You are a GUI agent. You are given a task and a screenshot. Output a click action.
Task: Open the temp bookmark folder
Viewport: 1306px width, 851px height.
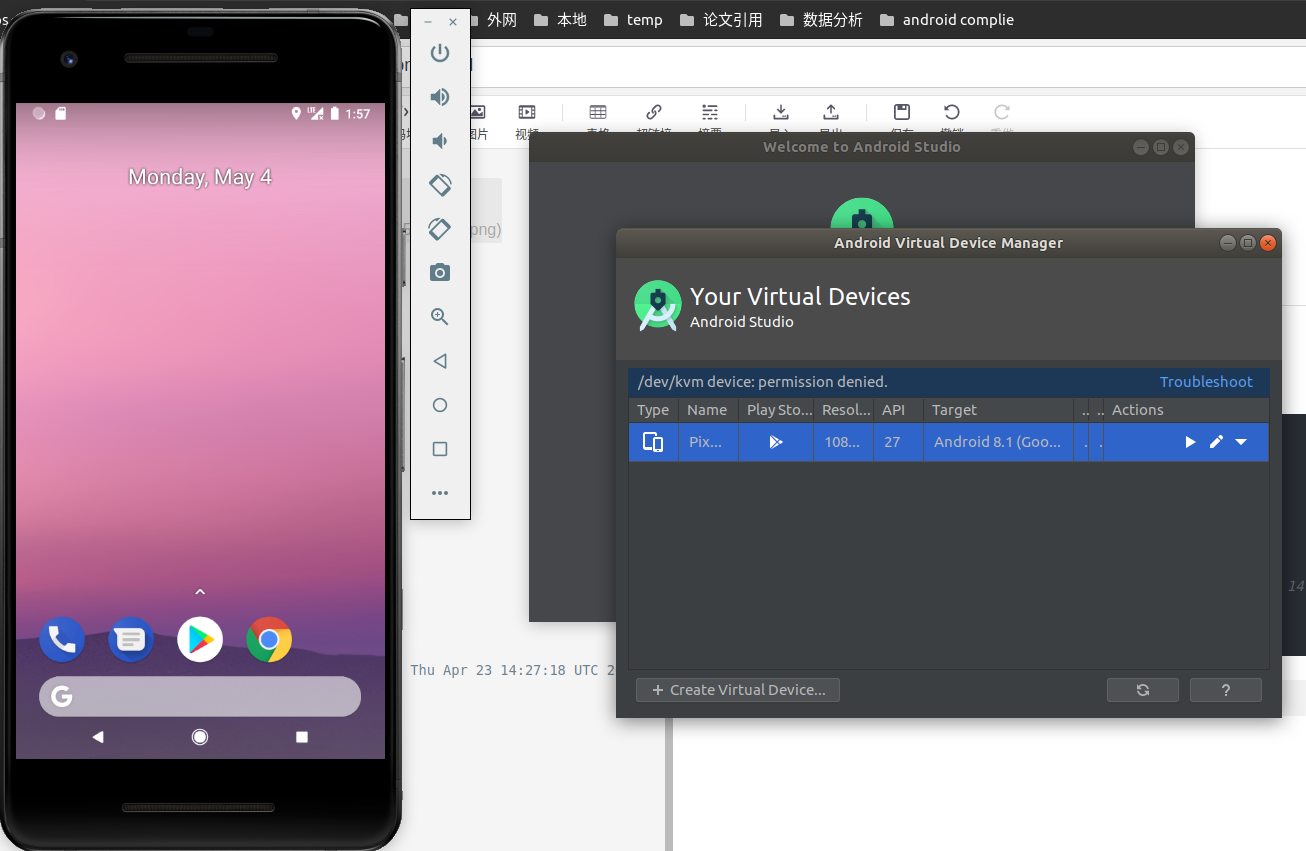[x=634, y=20]
